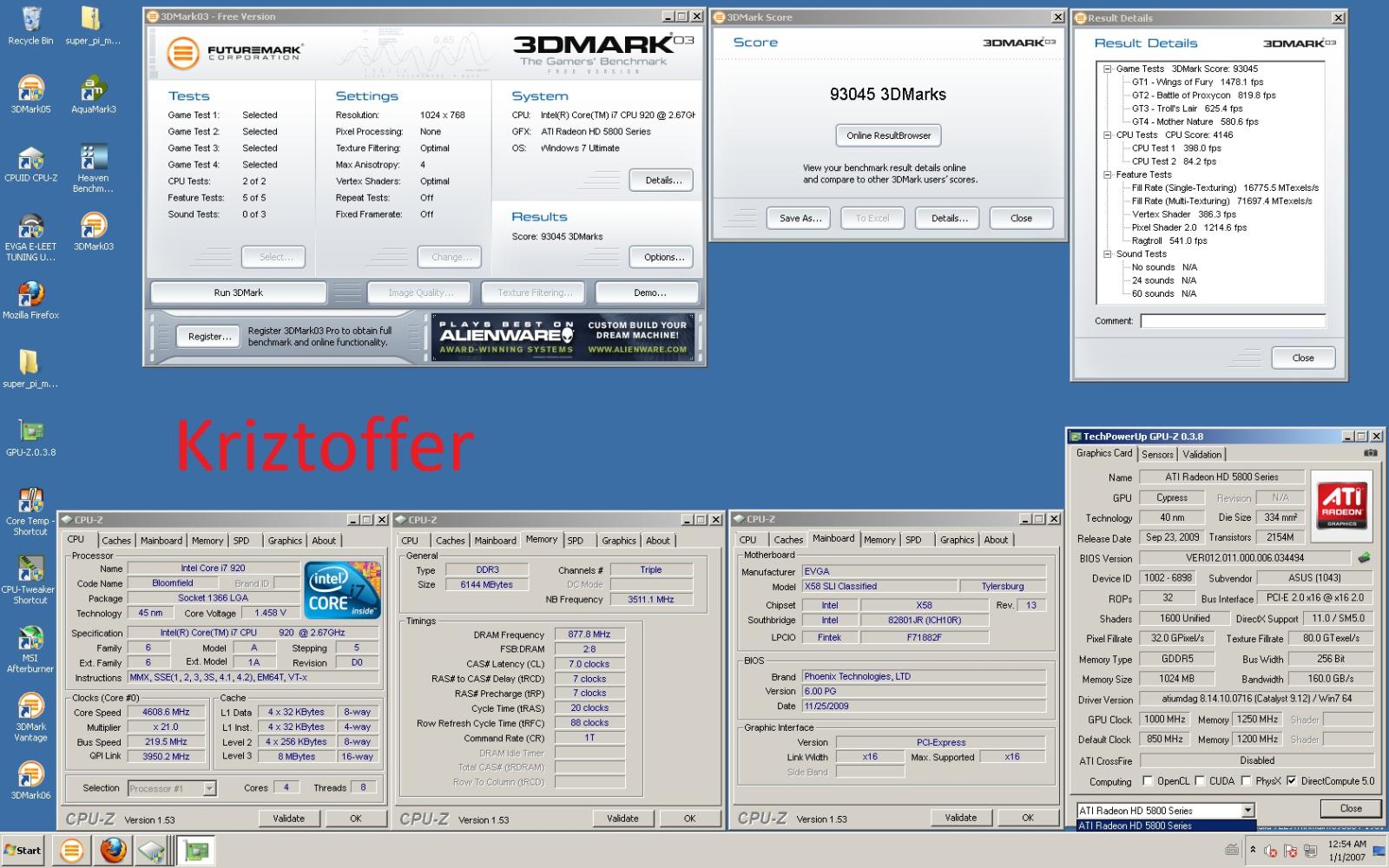Viewport: 1389px width, 868px height.
Task: Open Core Temp Shortcut icon
Action: coord(30,511)
